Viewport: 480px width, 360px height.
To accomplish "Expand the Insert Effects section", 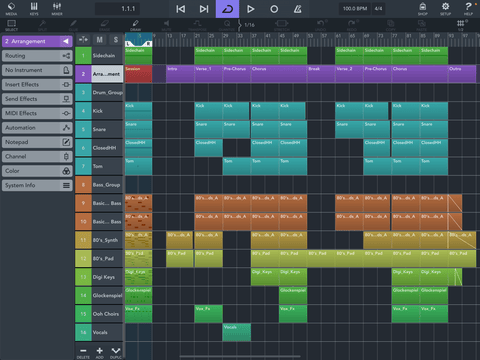I will pos(37,84).
